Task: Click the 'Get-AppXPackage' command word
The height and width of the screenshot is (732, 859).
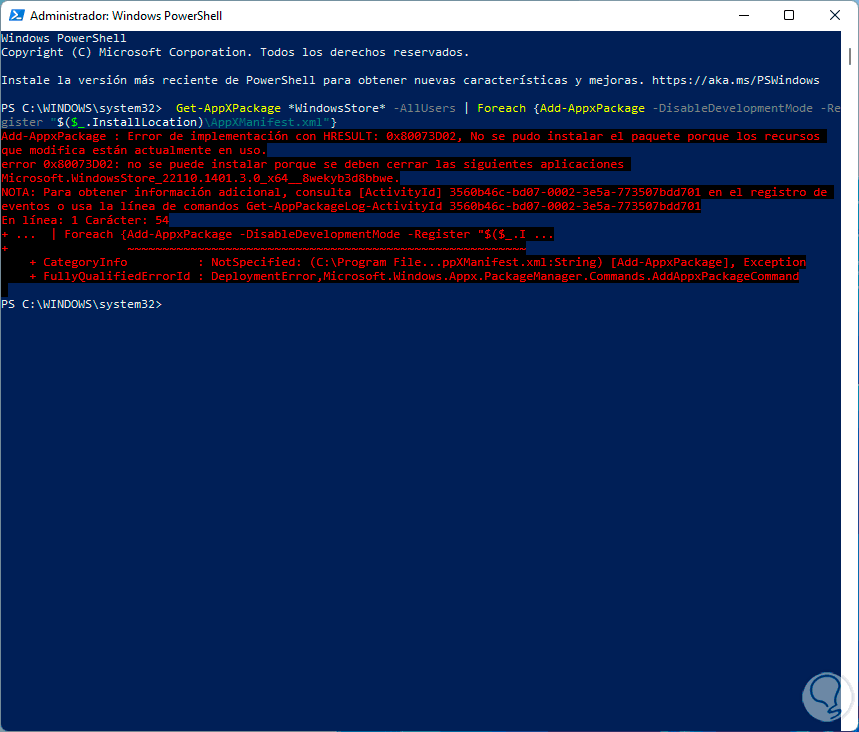Action: point(228,108)
